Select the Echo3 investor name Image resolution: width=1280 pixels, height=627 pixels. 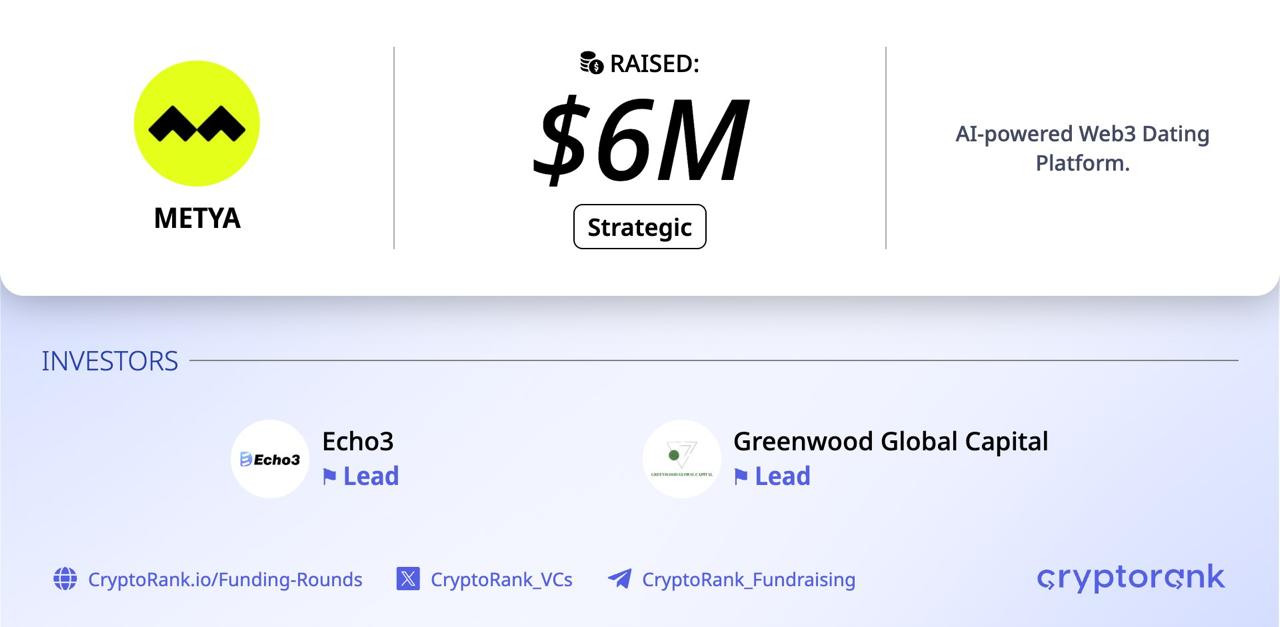358,441
